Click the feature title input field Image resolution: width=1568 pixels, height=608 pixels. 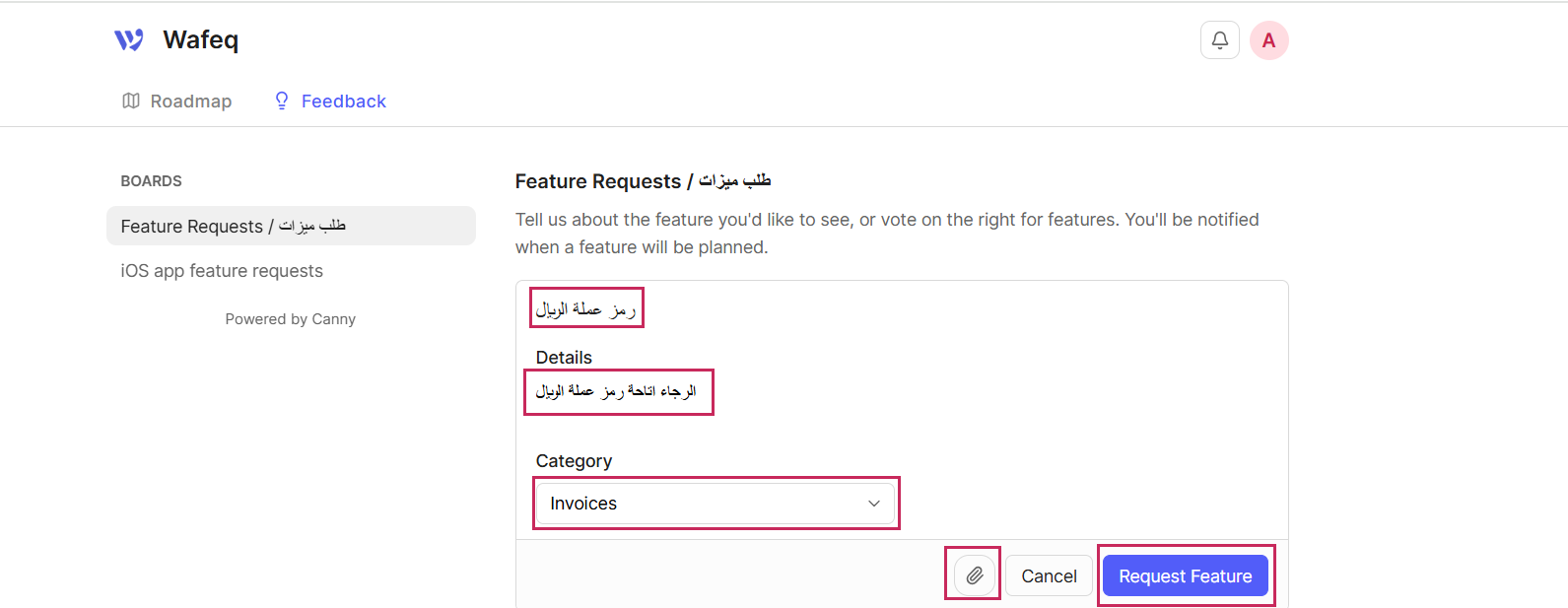[586, 307]
